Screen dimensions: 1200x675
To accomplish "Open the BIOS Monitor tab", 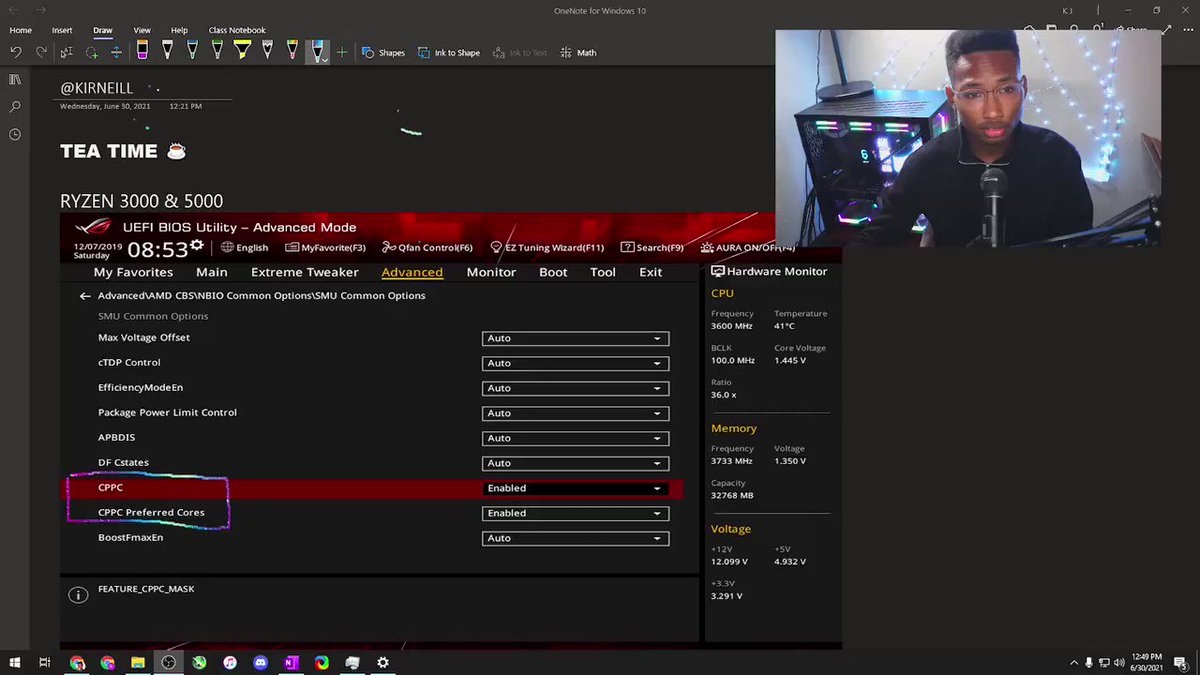I will [x=491, y=272].
